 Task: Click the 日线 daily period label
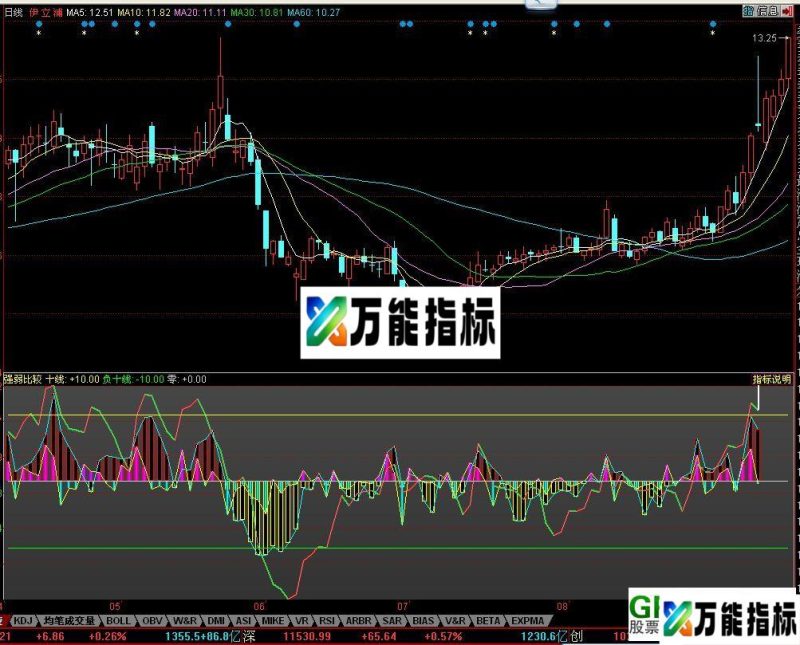[x=13, y=12]
